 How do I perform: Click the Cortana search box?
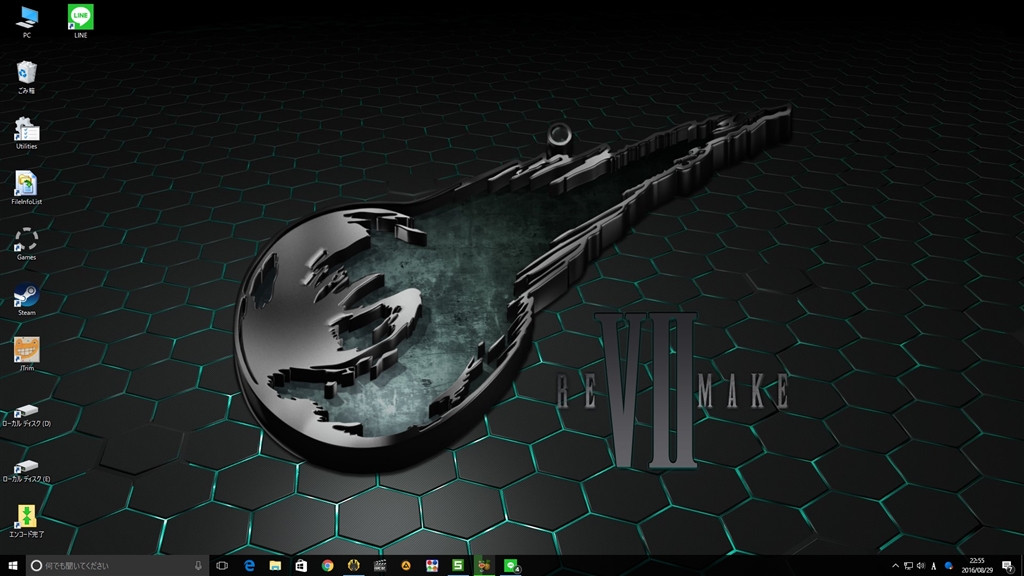118,566
